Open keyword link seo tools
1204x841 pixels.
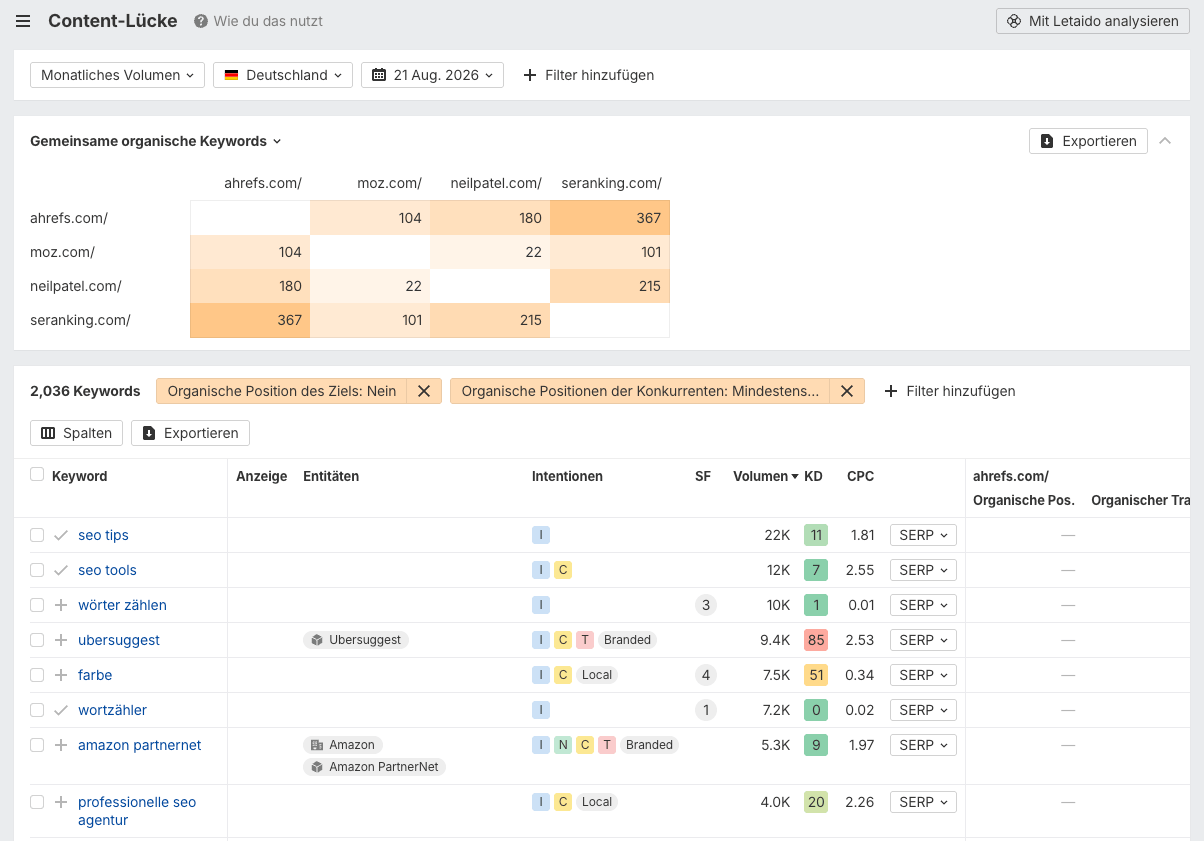pyautogui.click(x=107, y=570)
